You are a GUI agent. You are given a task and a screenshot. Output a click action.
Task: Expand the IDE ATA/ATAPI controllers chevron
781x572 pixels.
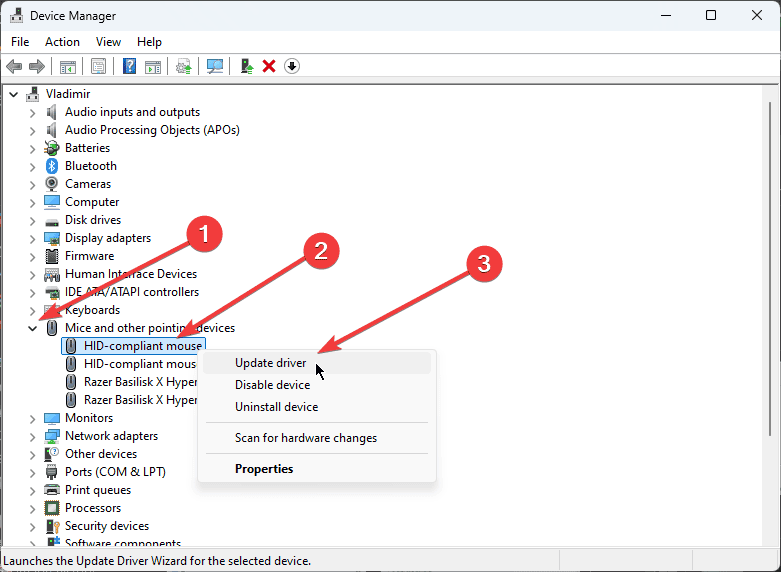tap(33, 292)
